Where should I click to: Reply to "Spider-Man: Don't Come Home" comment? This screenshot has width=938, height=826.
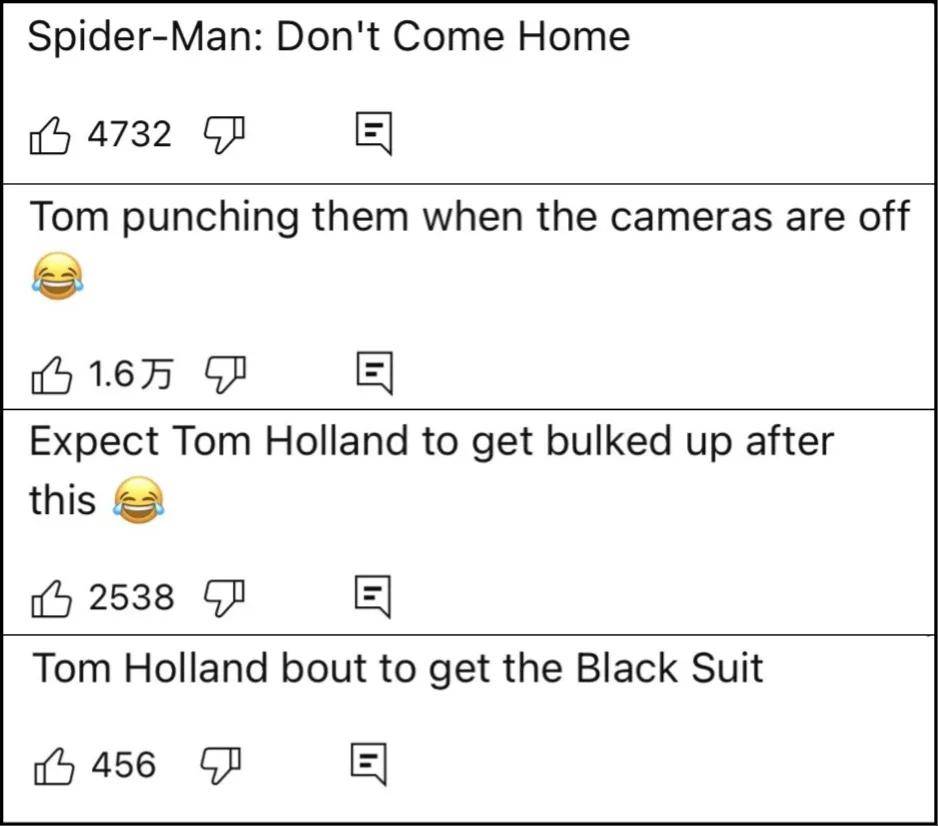click(x=374, y=134)
